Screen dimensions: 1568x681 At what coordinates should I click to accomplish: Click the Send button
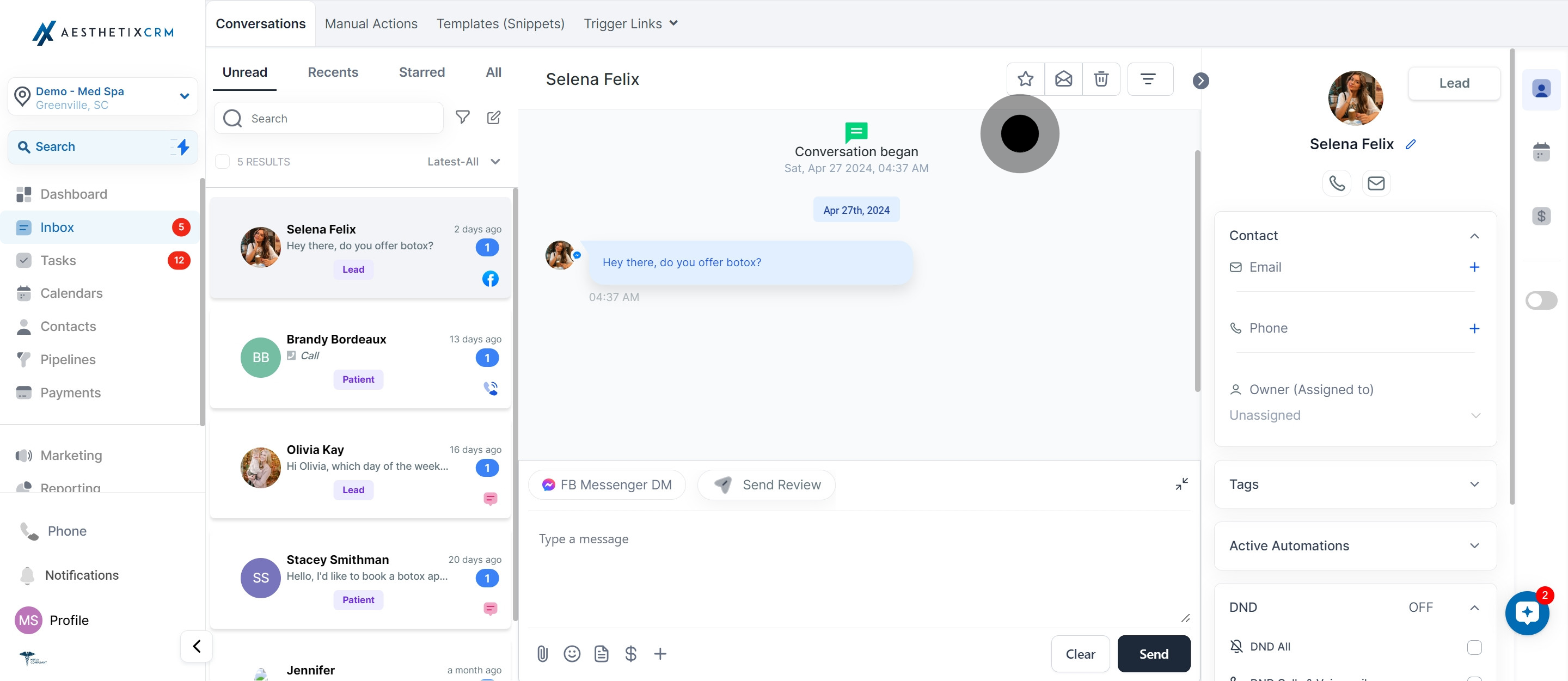tap(1153, 654)
